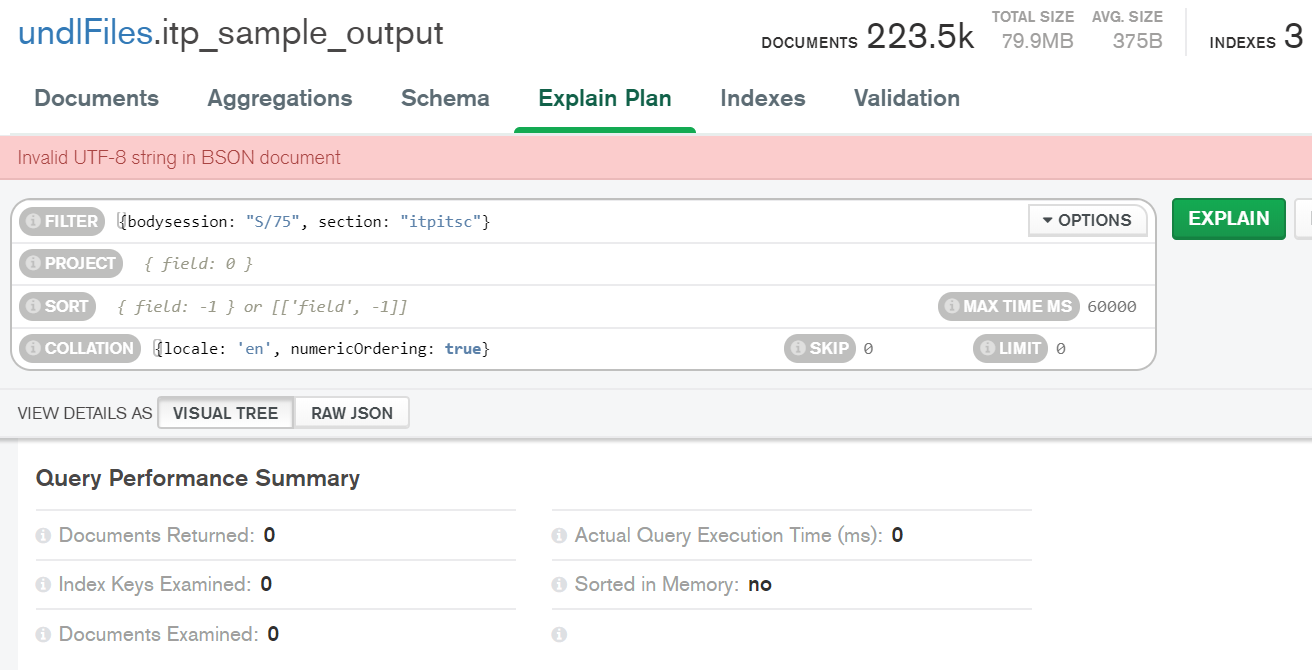Click the info icon beside Sorted in Memory
1312x670 pixels.
[x=559, y=585]
